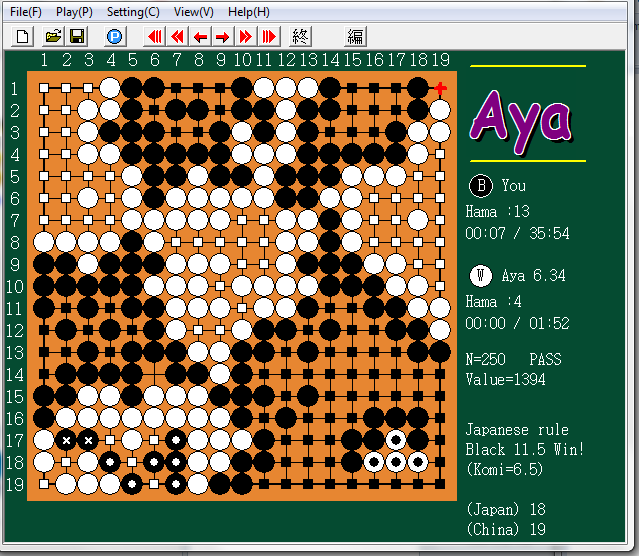This screenshot has width=639, height=556.
Task: Open the Play(P) menu
Action: [74, 12]
